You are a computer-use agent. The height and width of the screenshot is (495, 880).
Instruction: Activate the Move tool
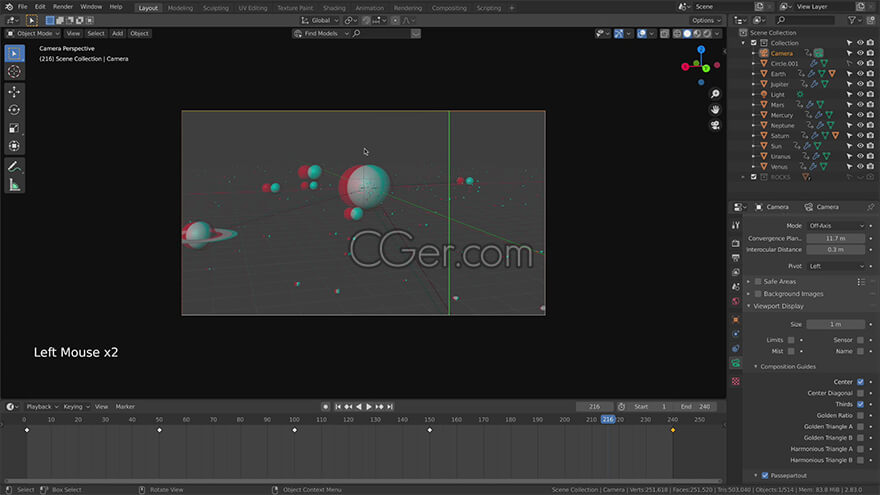pos(15,91)
